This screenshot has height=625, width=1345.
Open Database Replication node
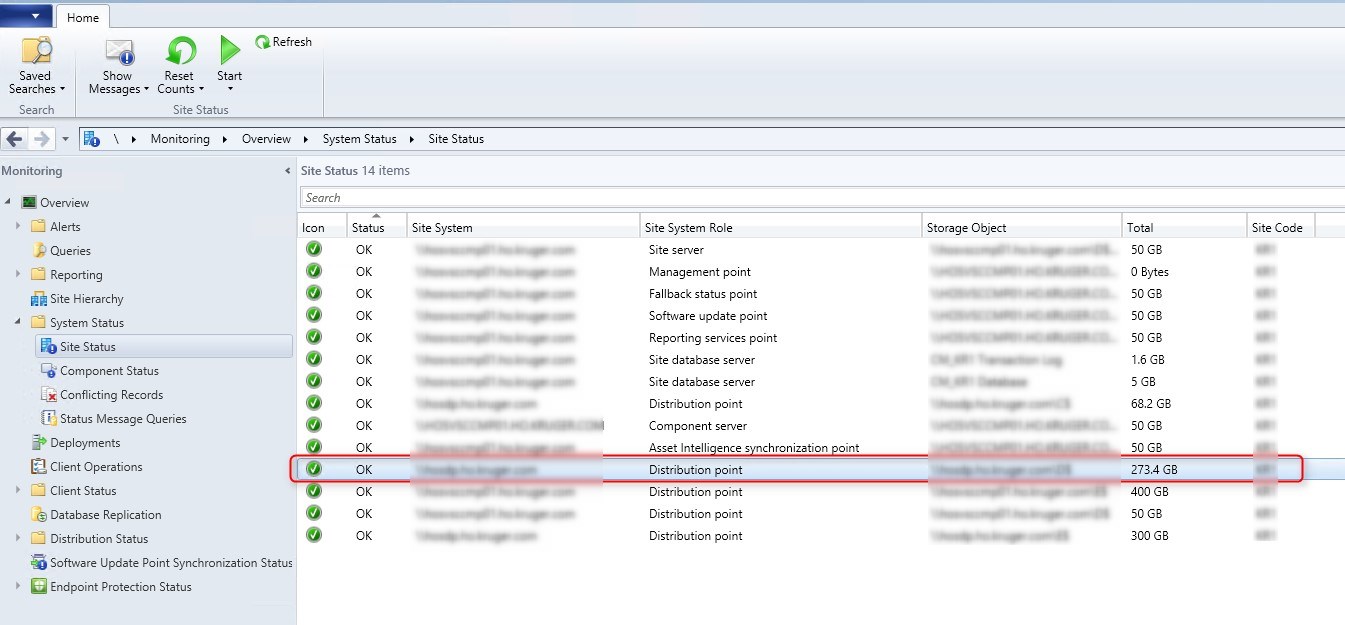105,515
